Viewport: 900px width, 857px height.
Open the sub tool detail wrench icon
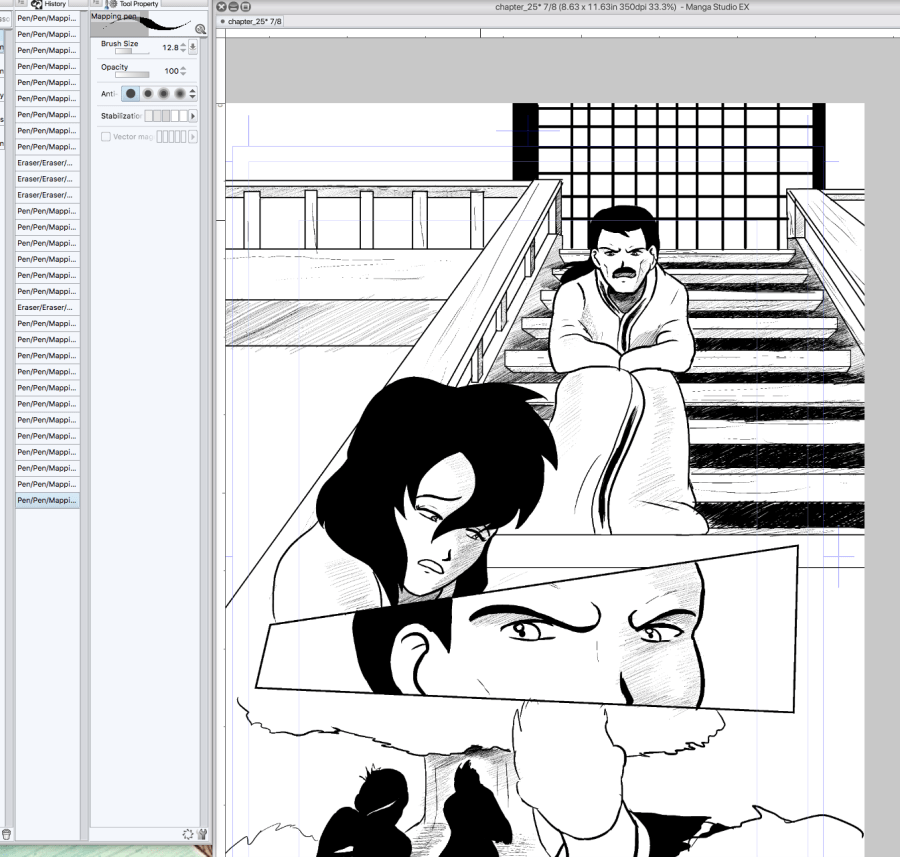point(201,834)
